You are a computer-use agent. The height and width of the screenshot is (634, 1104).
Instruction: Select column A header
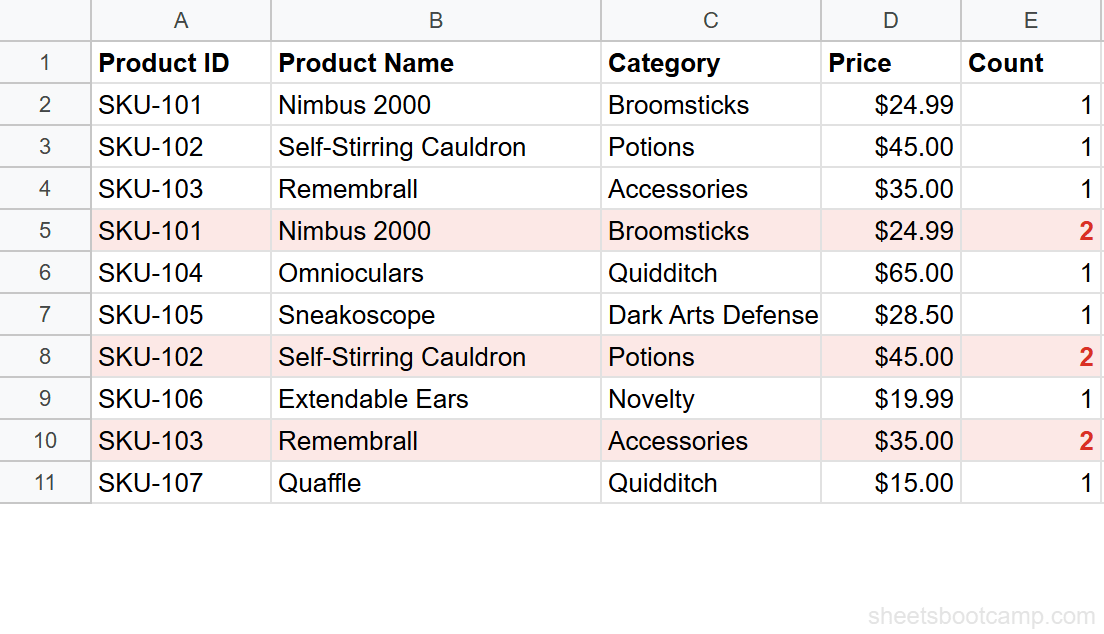click(180, 20)
